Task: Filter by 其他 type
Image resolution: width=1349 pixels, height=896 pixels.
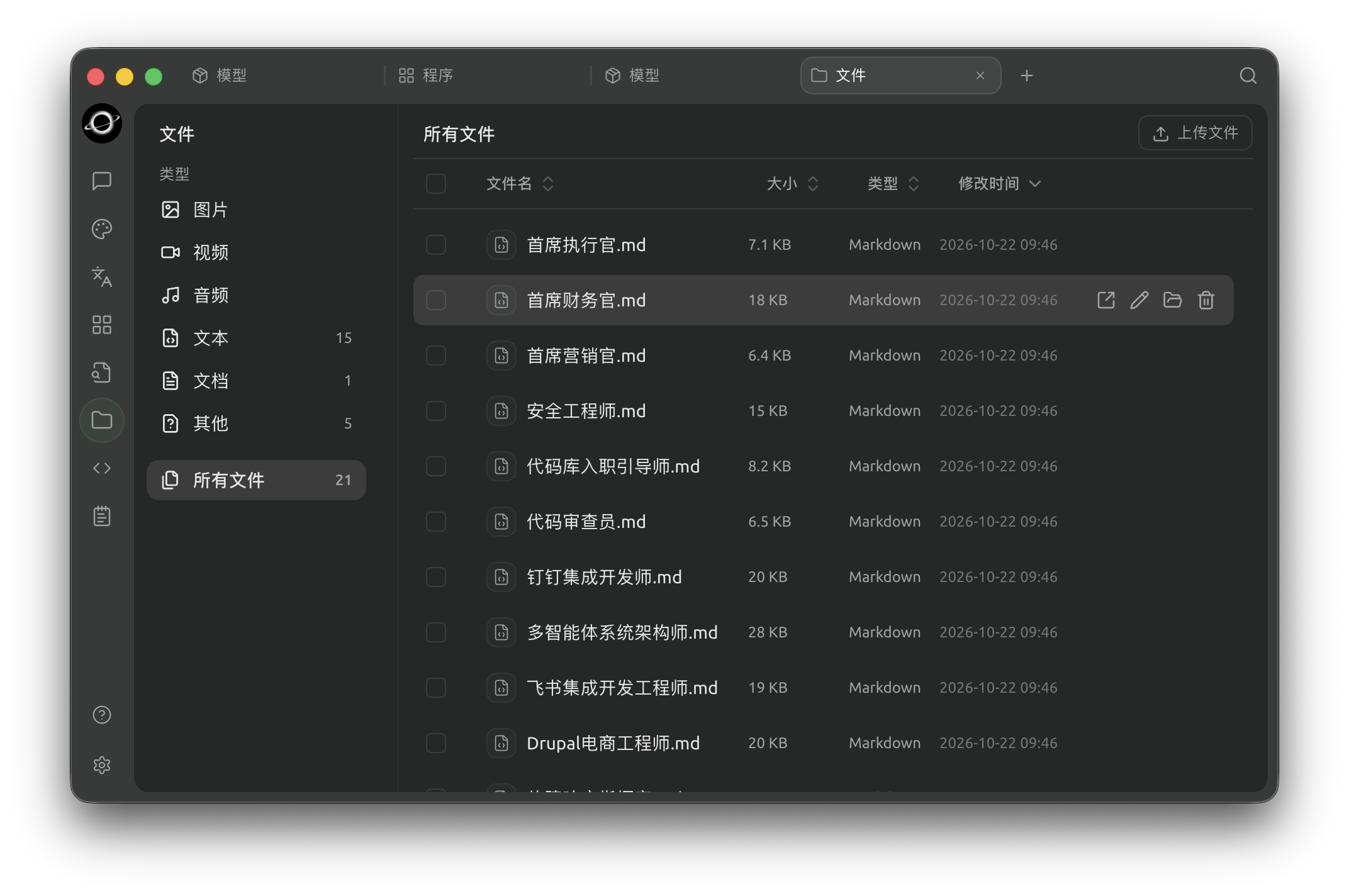Action: pyautogui.click(x=256, y=423)
